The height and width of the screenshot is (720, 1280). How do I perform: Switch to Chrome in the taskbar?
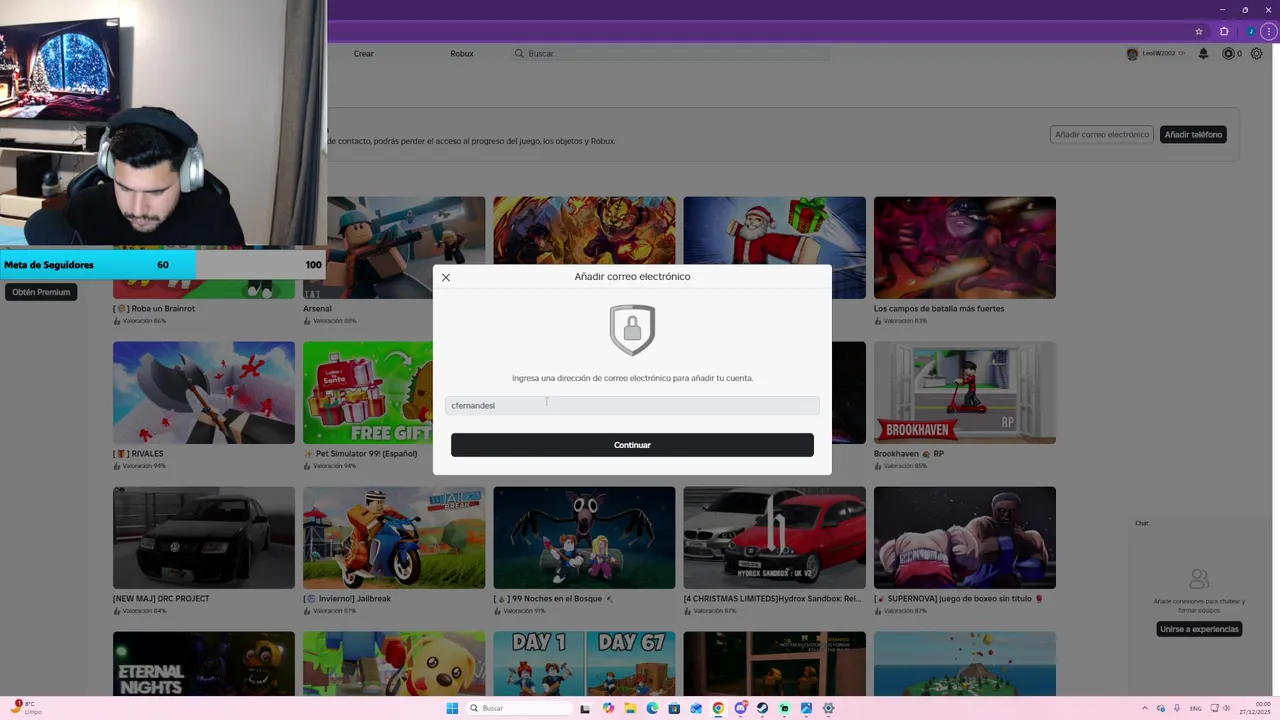pyautogui.click(x=718, y=708)
